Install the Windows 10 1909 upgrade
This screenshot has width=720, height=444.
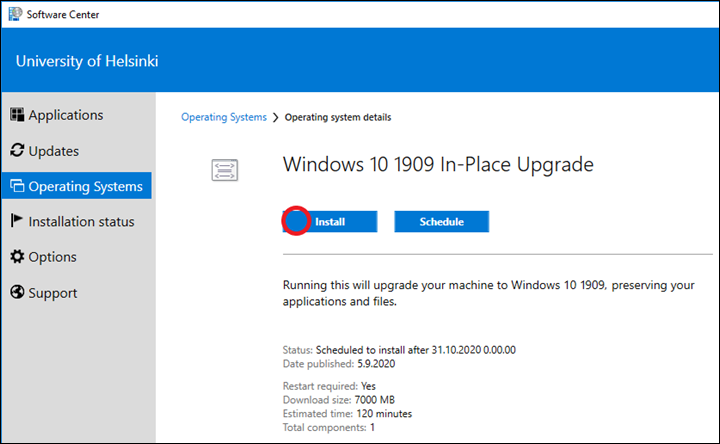330,222
